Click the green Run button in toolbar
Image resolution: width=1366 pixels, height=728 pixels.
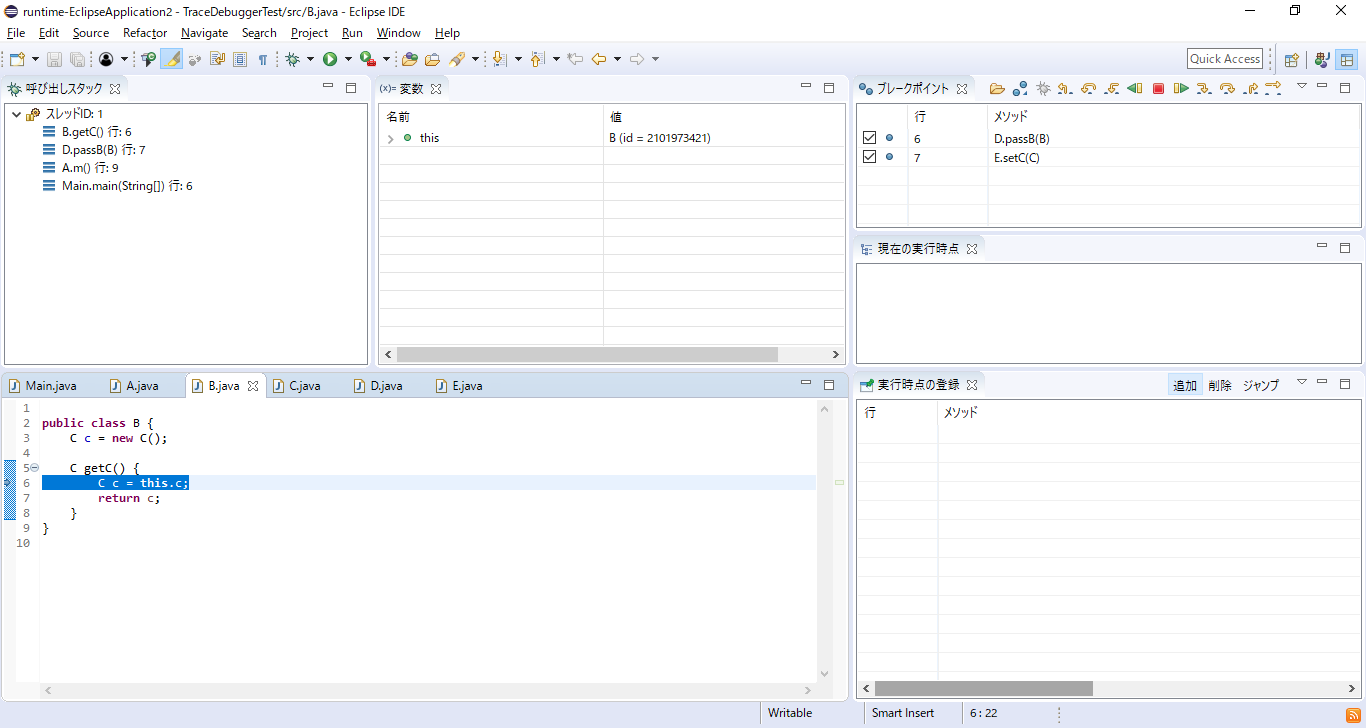click(x=330, y=60)
